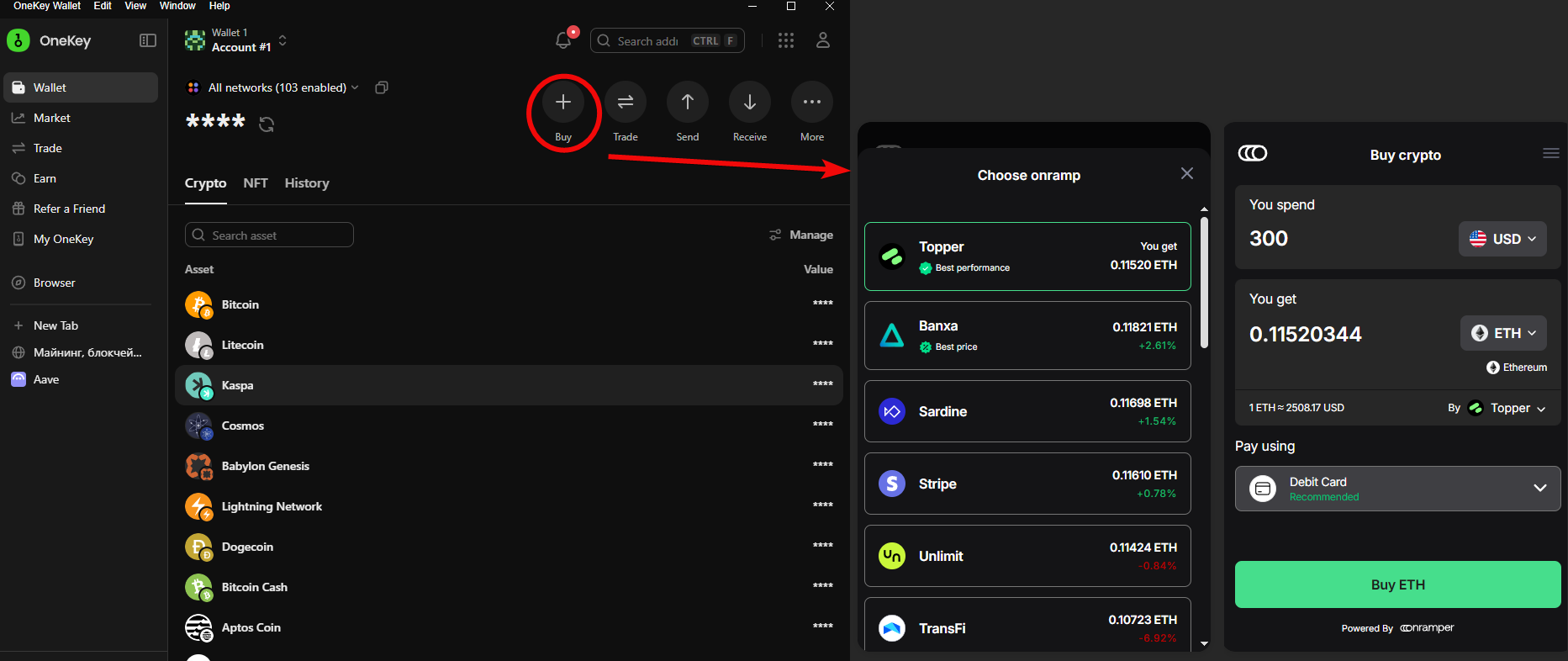Go to Market in sidebar

[x=81, y=118]
